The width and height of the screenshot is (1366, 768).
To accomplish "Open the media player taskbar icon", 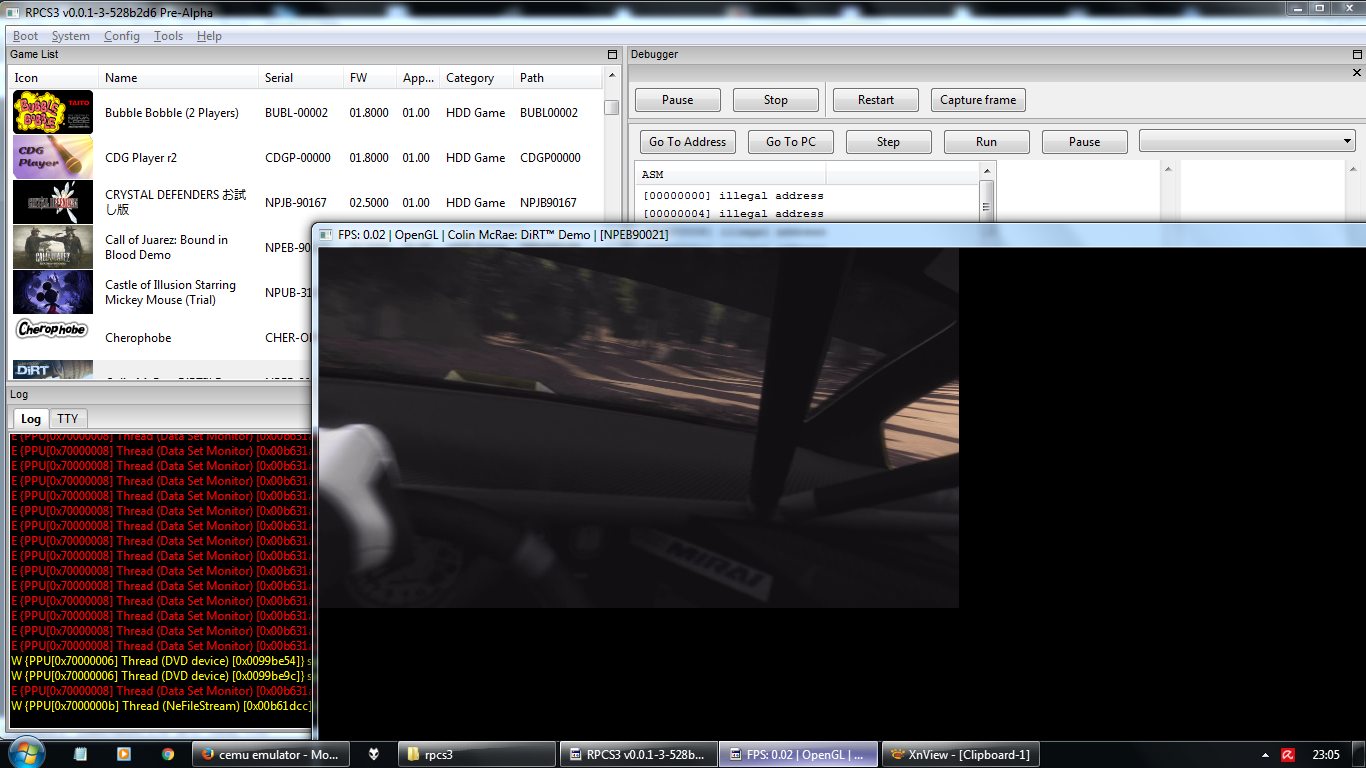I will [x=124, y=754].
